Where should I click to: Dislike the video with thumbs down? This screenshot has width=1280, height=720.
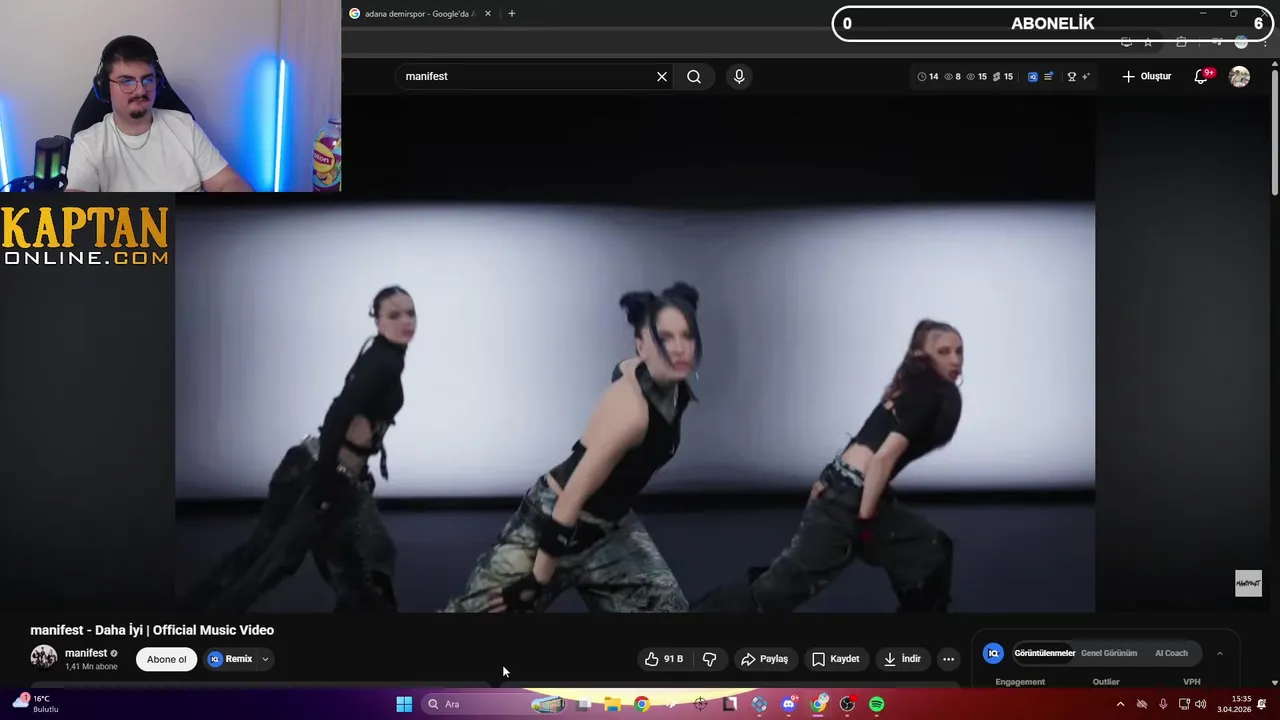pos(710,659)
